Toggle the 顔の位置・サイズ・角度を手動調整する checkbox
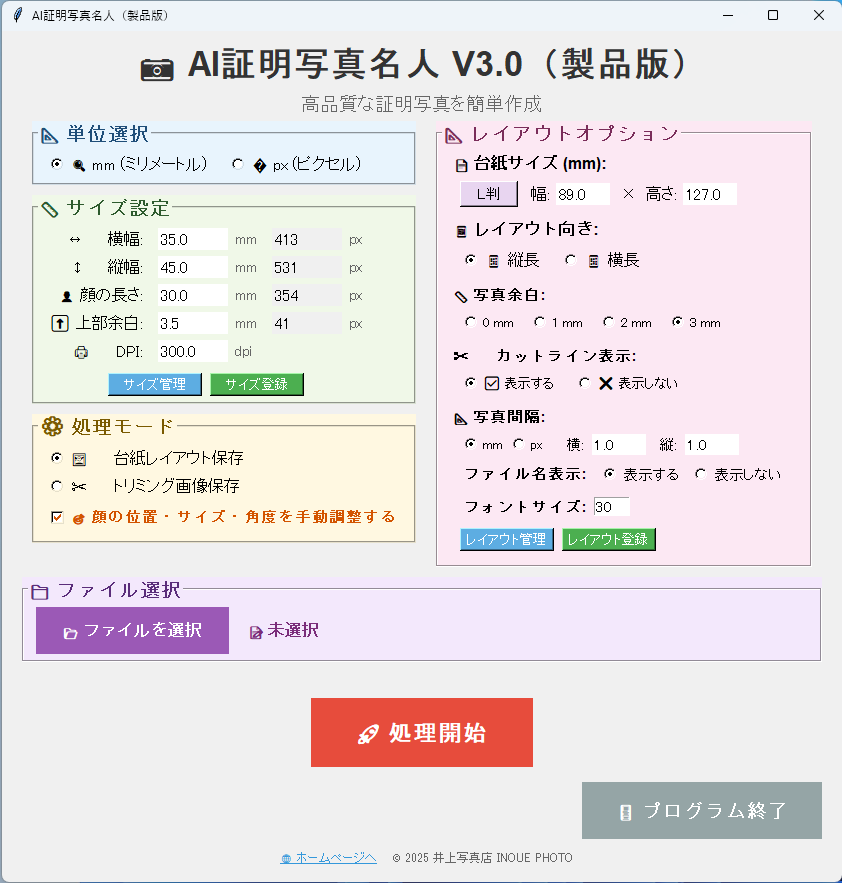Viewport: 842px width, 883px height. coord(57,517)
